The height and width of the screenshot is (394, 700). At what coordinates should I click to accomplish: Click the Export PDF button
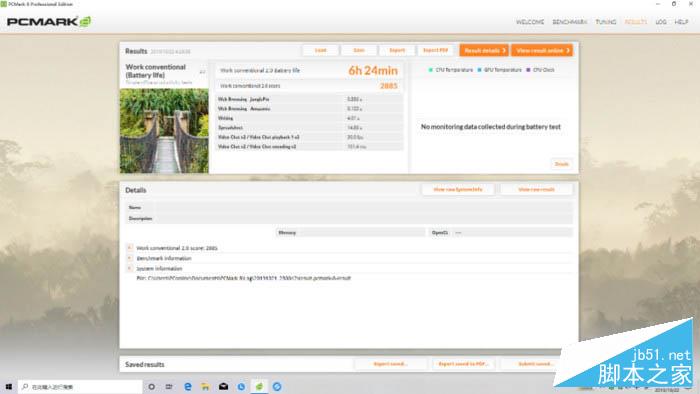point(435,50)
